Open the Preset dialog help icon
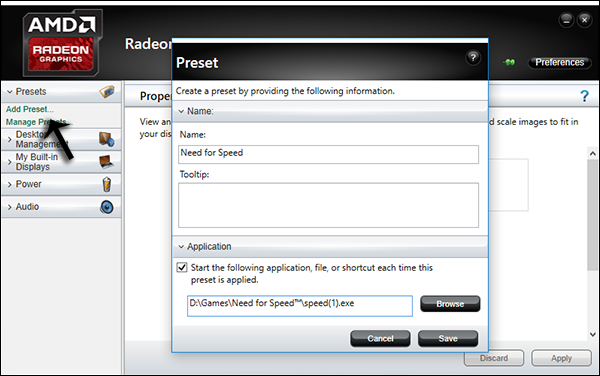The height and width of the screenshot is (376, 600). (x=473, y=58)
